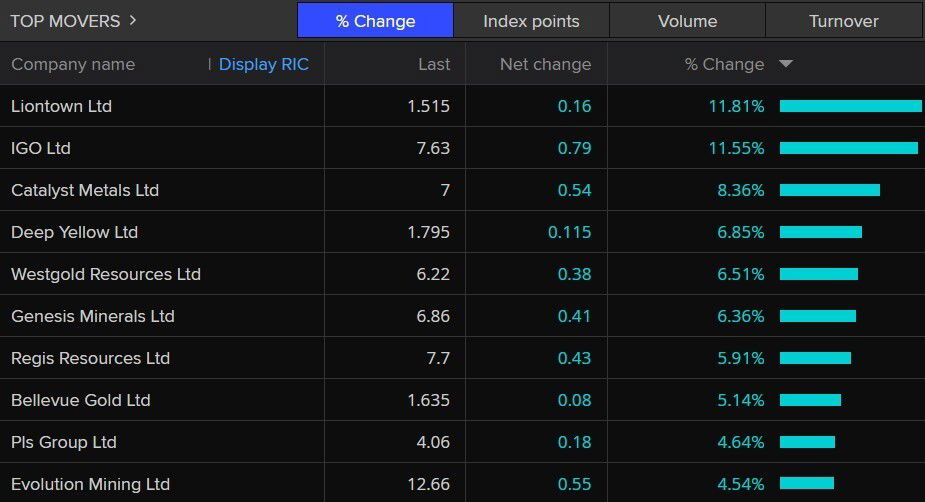Click Evolution Mining's 4.54% bar
The height and width of the screenshot is (502, 925).
point(806,484)
